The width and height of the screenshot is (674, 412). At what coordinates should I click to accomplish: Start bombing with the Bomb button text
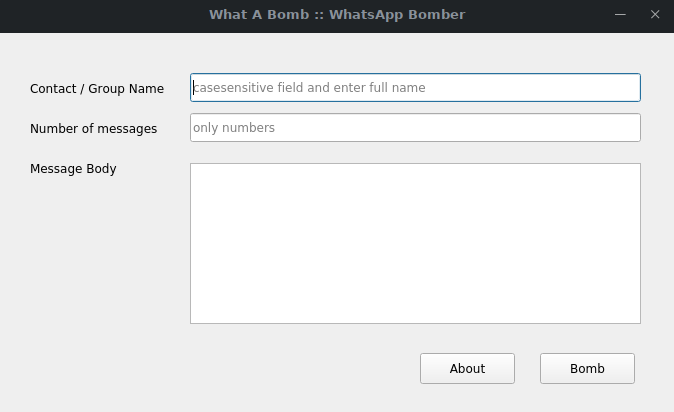coord(587,369)
